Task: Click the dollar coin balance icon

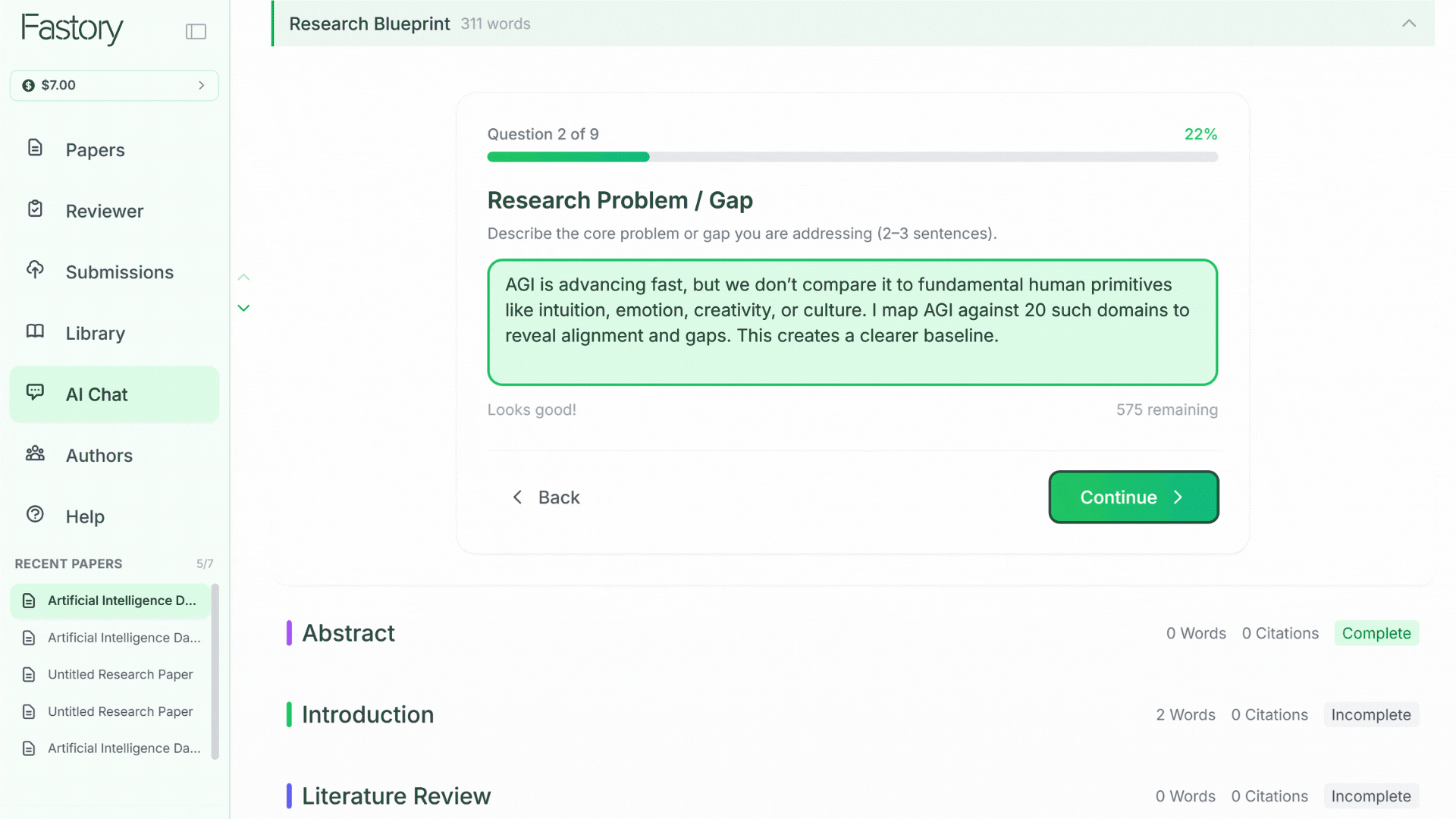Action: (x=28, y=86)
